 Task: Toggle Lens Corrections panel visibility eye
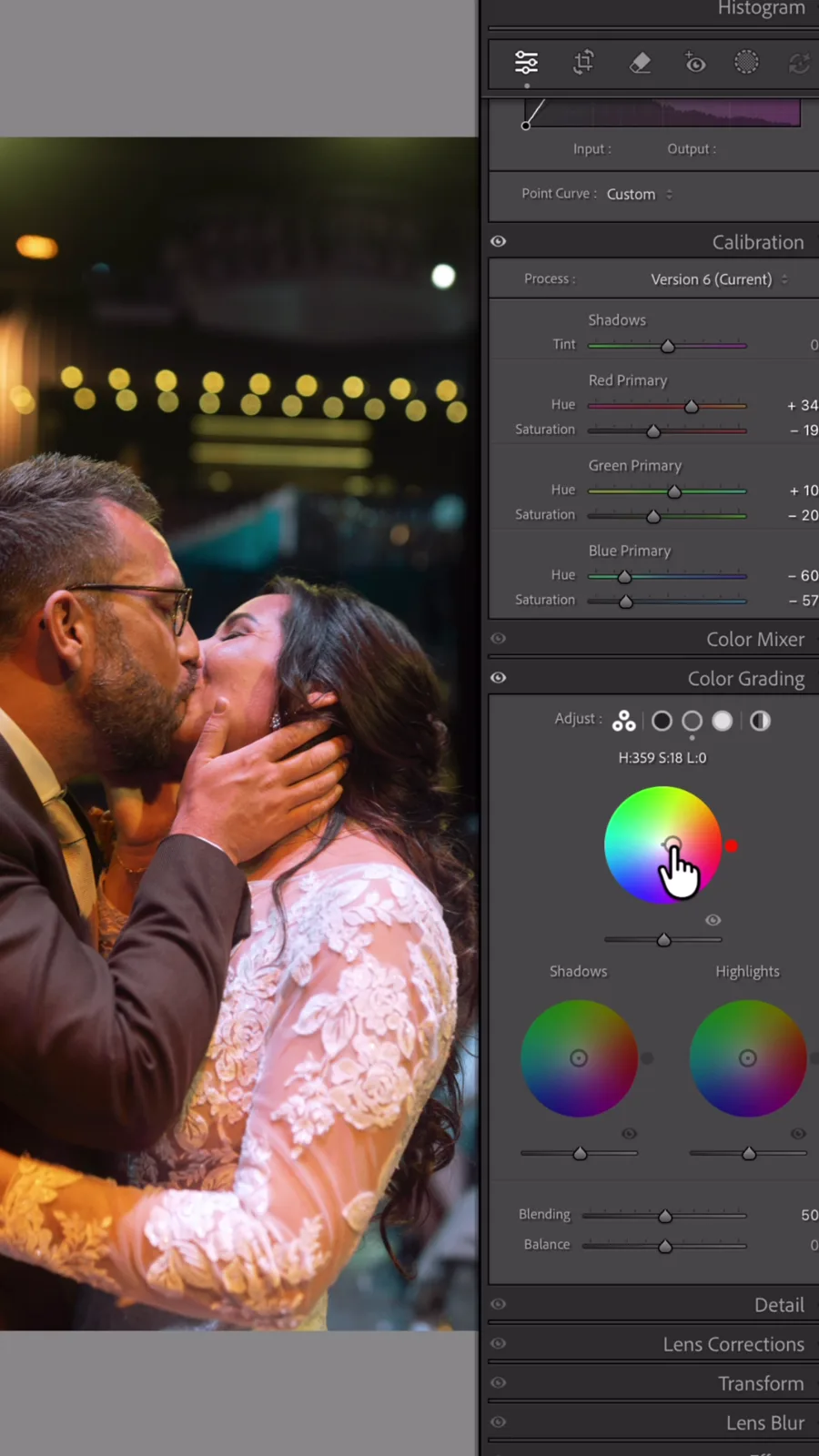click(498, 1343)
